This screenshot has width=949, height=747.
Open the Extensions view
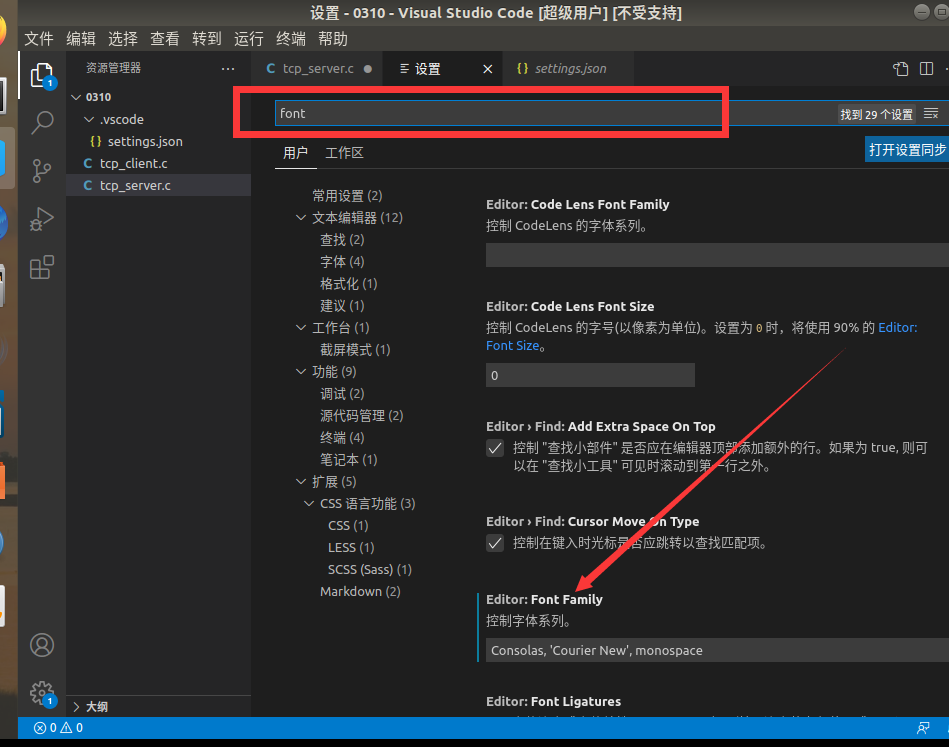click(x=42, y=267)
